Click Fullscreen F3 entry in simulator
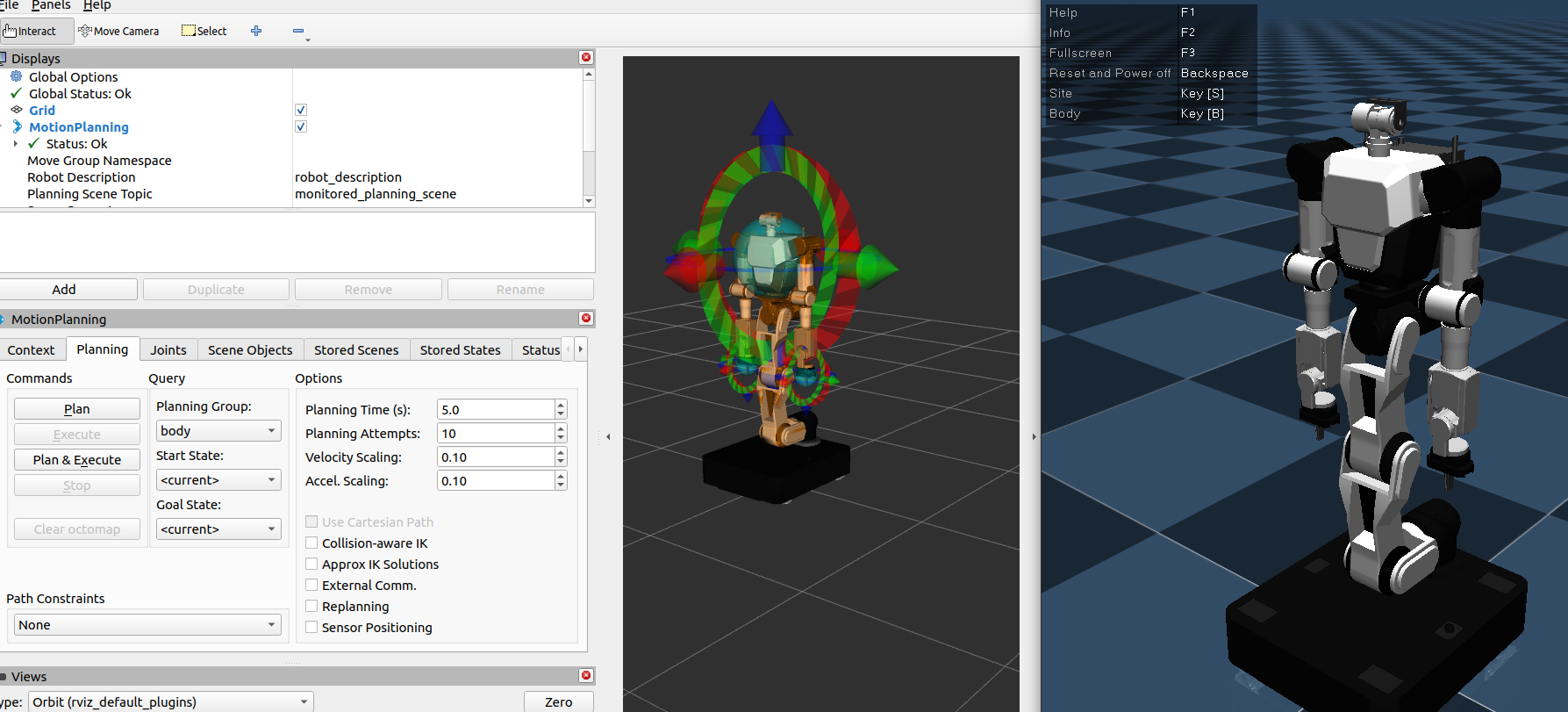Viewport: 1568px width, 712px height. point(1149,53)
